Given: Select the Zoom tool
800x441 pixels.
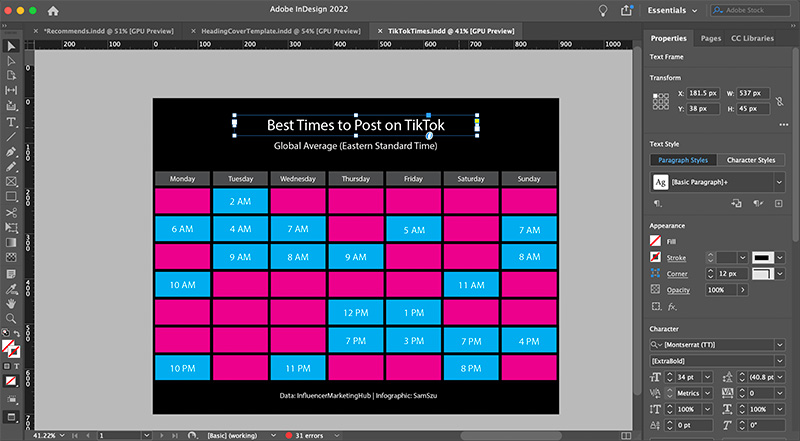Looking at the screenshot, I should (11, 318).
